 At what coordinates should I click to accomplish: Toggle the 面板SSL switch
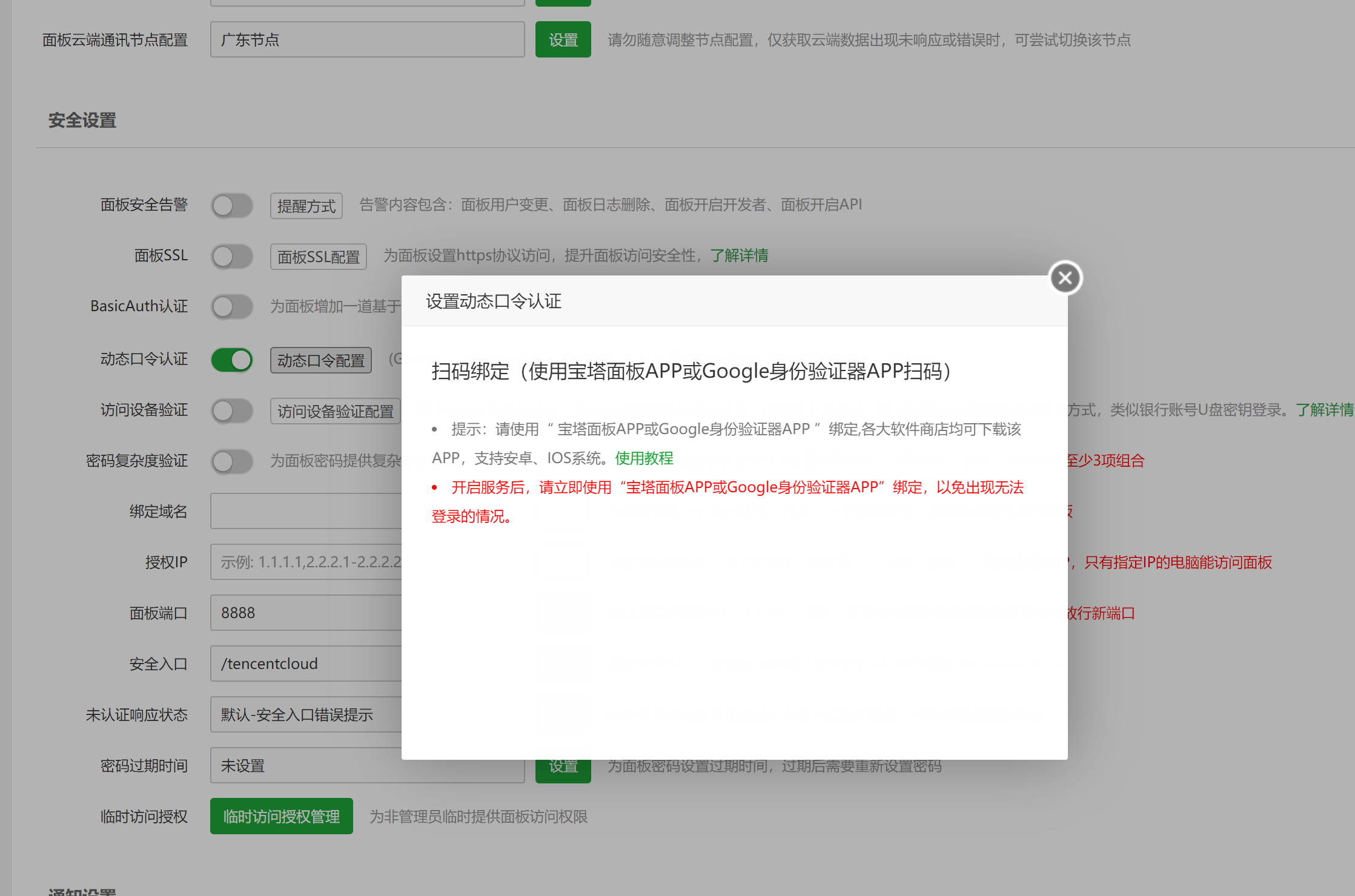[232, 257]
